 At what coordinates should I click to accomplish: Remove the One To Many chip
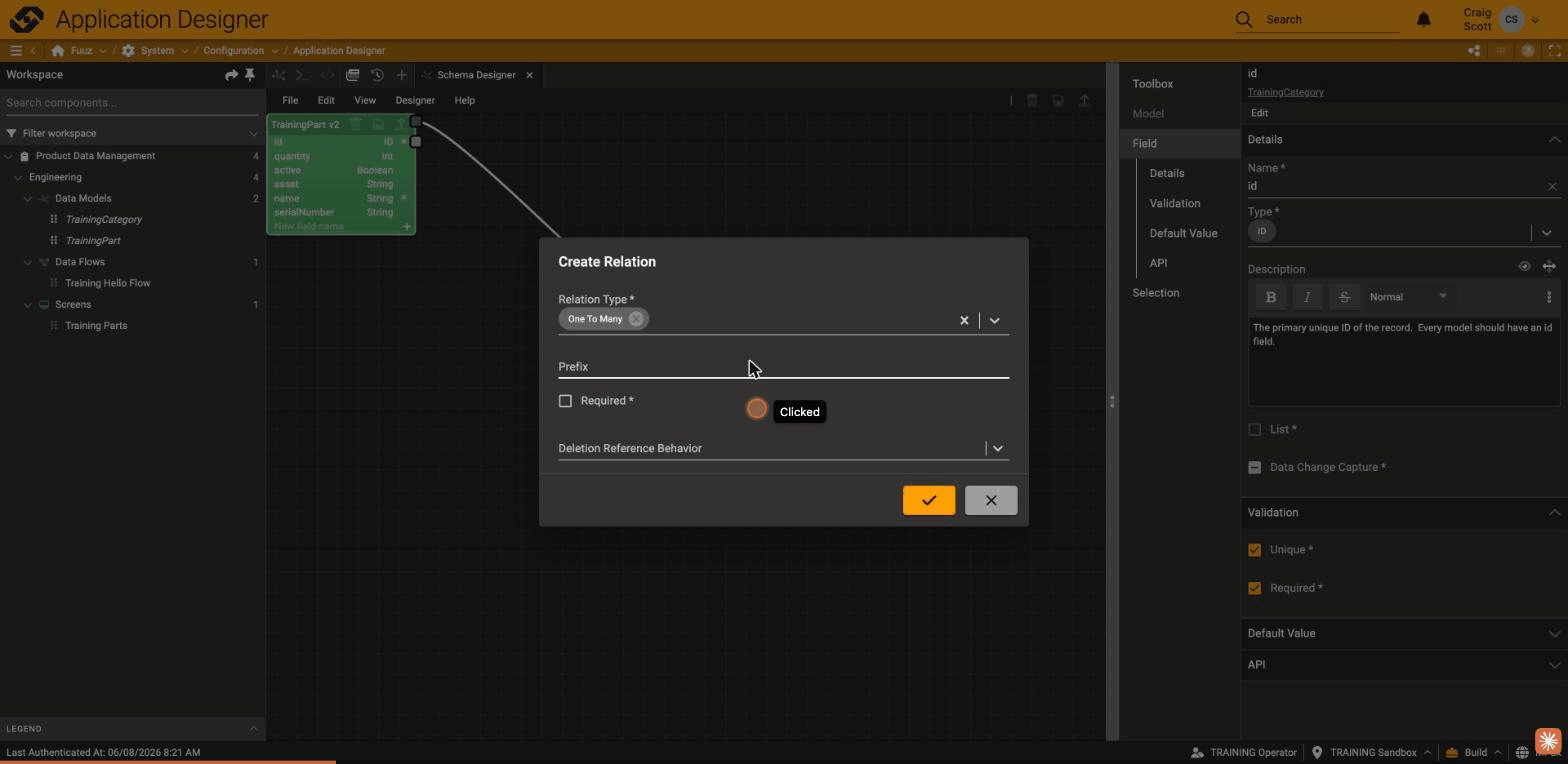coord(636,319)
